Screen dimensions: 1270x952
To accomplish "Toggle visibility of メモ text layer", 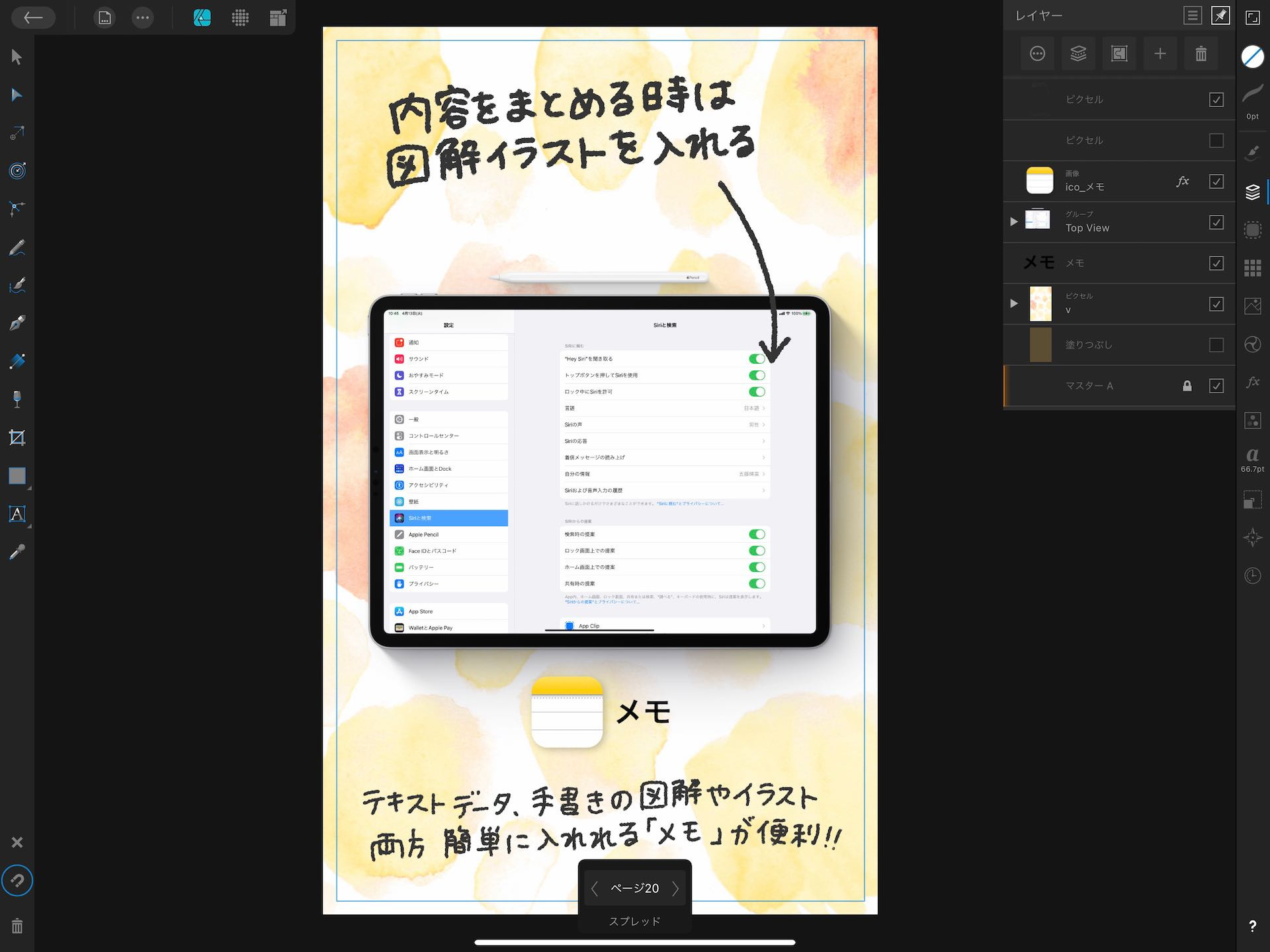I will (1216, 263).
